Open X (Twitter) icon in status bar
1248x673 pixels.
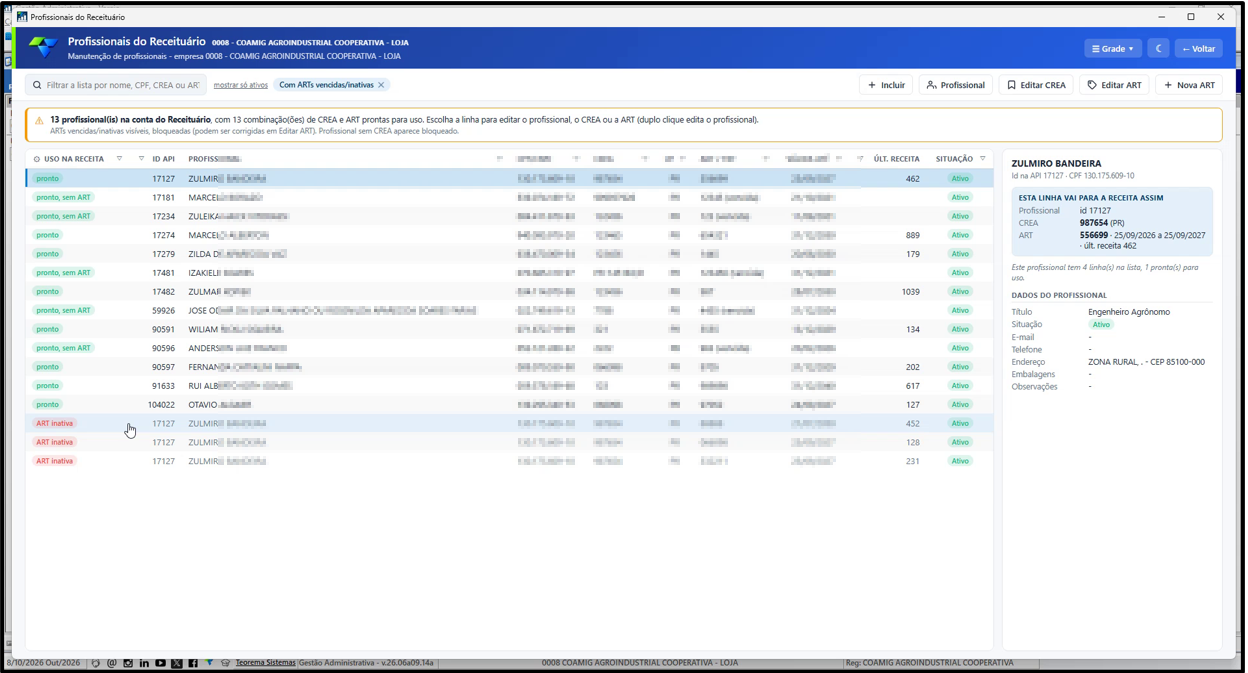point(177,663)
